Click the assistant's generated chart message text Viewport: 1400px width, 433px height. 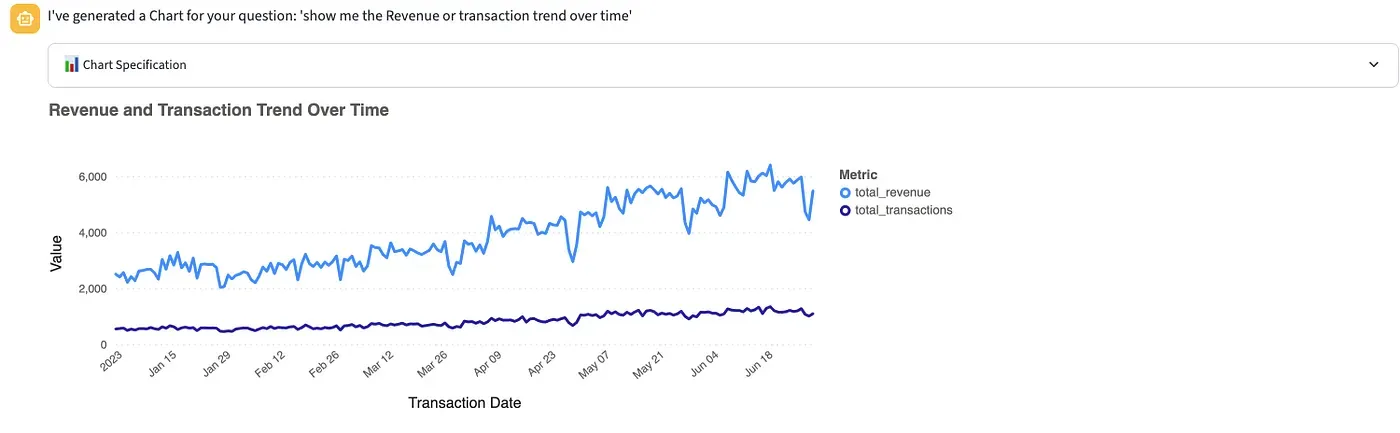click(x=340, y=17)
